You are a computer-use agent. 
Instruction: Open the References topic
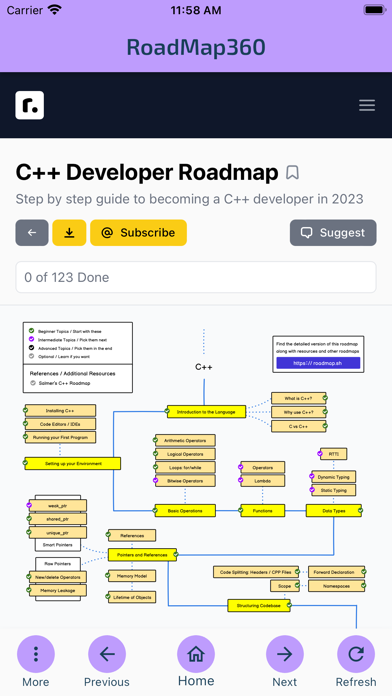132,536
